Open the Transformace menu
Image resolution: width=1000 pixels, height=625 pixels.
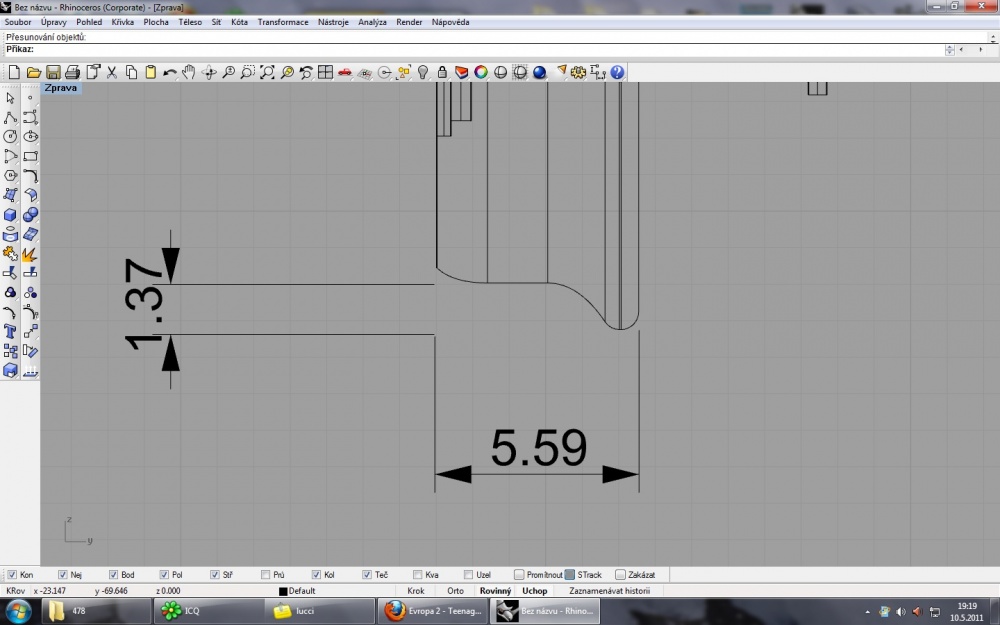pos(283,22)
